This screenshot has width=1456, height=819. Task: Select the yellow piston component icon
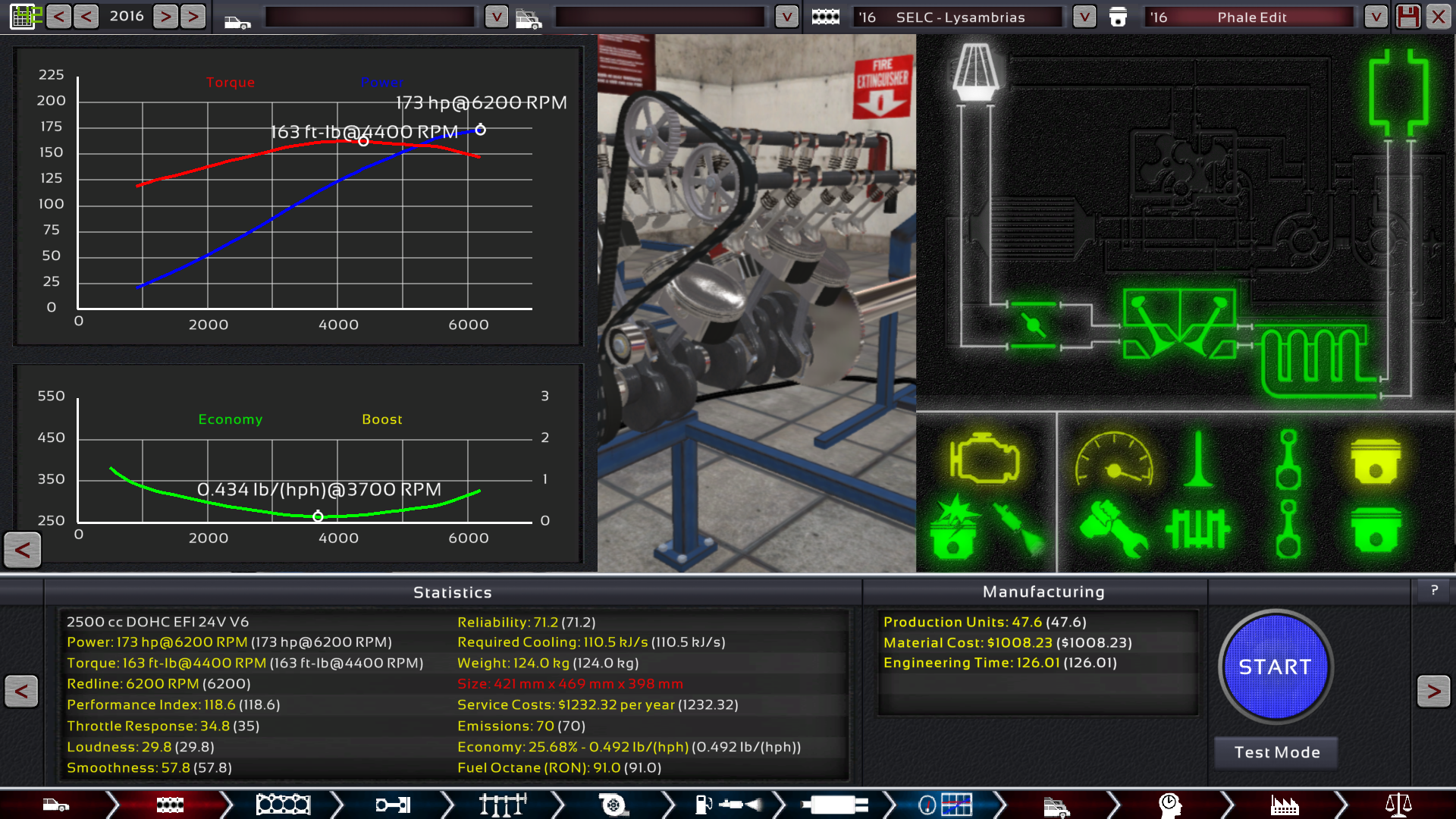[x=1375, y=460]
